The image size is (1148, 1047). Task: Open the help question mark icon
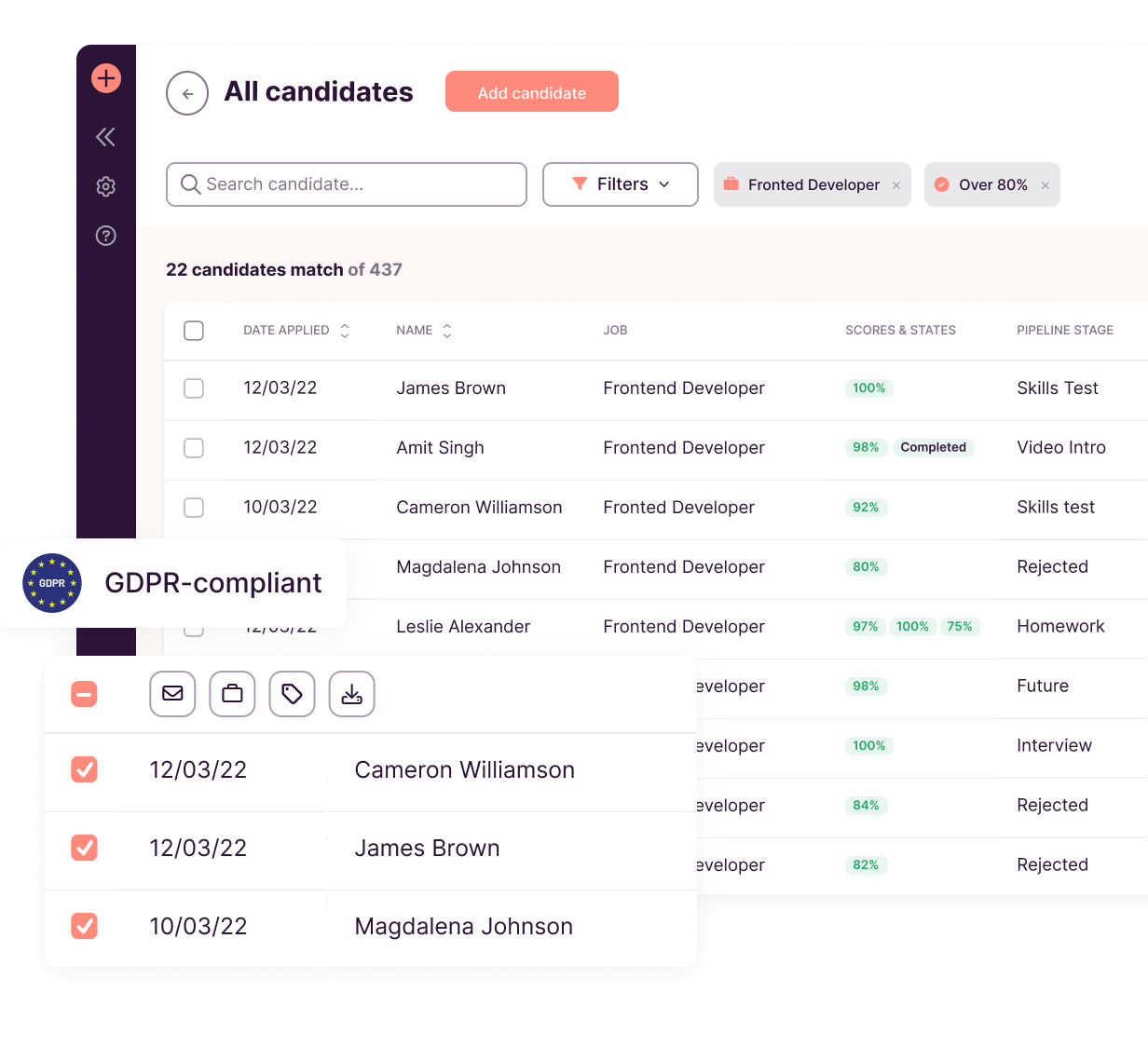106,236
